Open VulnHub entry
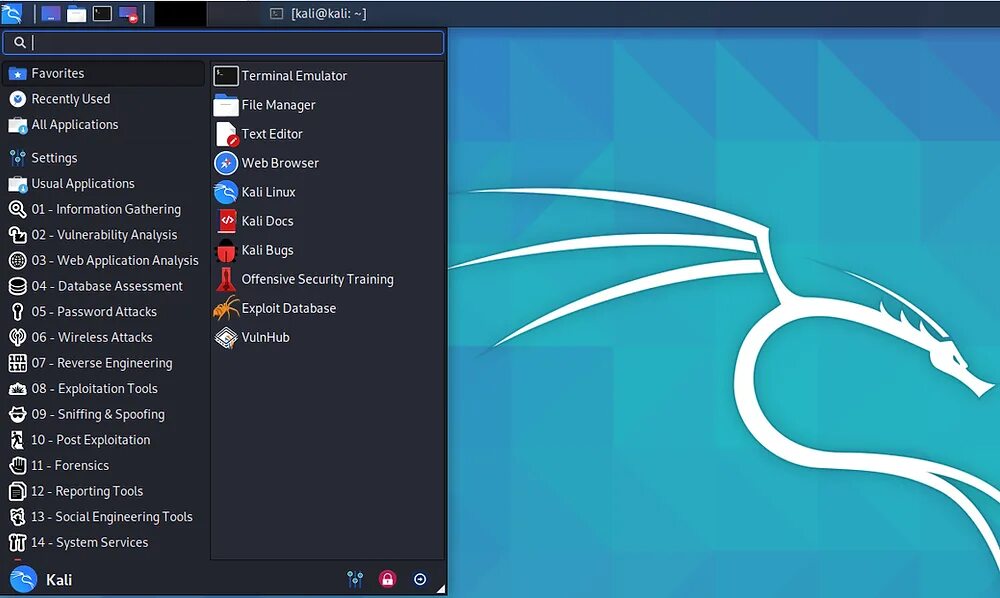This screenshot has width=1000, height=598. click(327, 337)
